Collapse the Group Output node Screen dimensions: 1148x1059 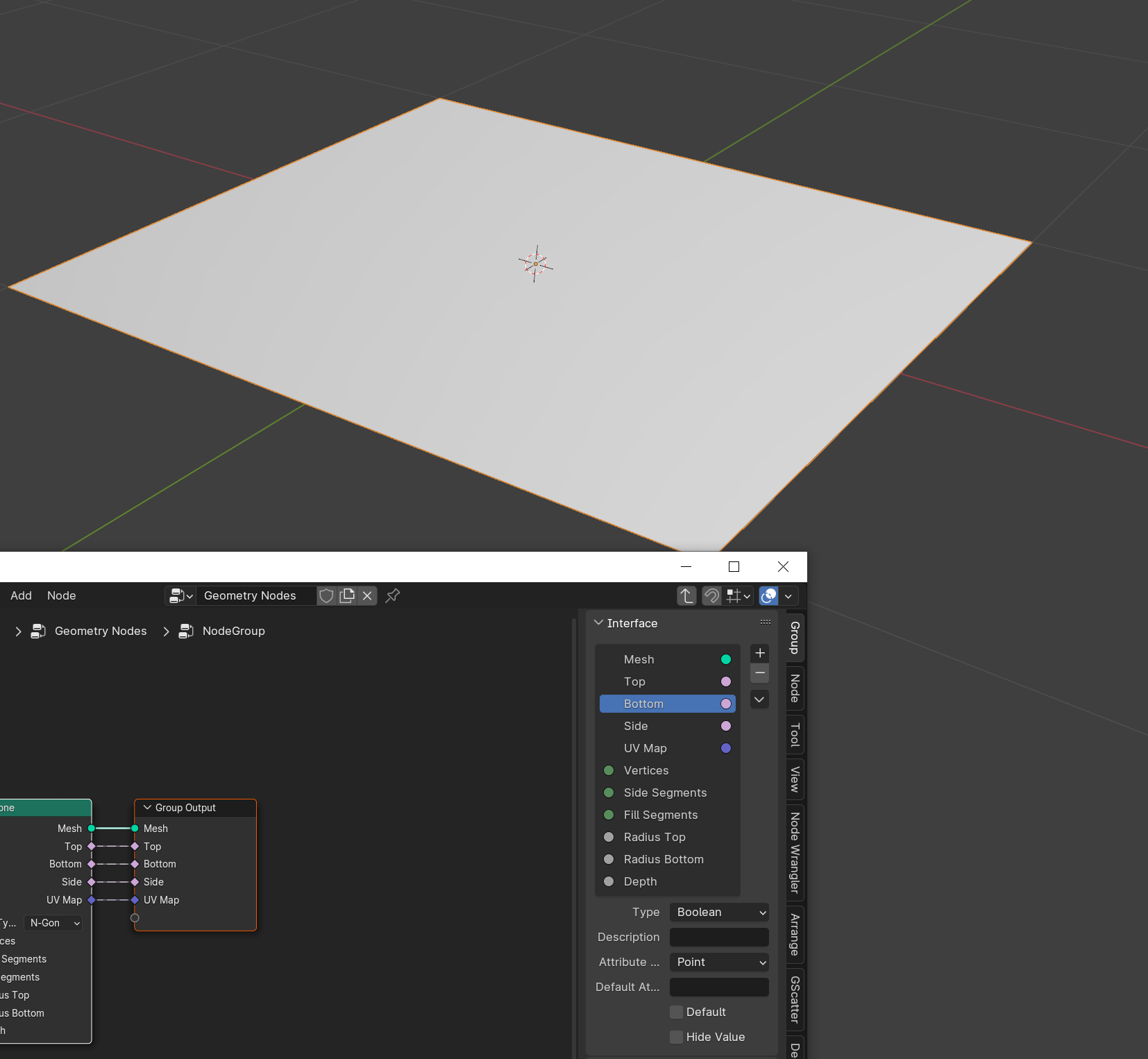pyautogui.click(x=147, y=808)
